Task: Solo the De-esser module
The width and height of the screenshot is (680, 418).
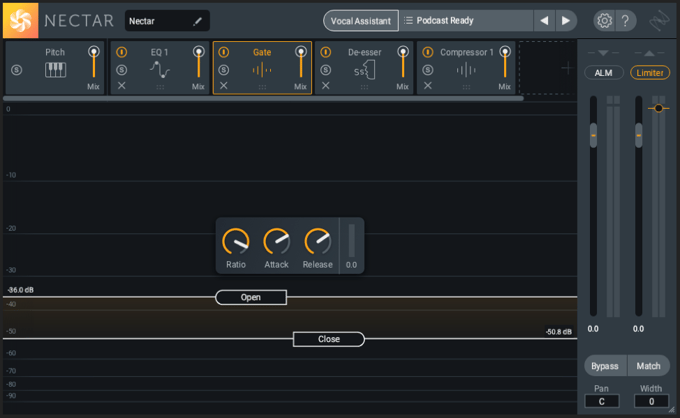Action: pos(326,70)
